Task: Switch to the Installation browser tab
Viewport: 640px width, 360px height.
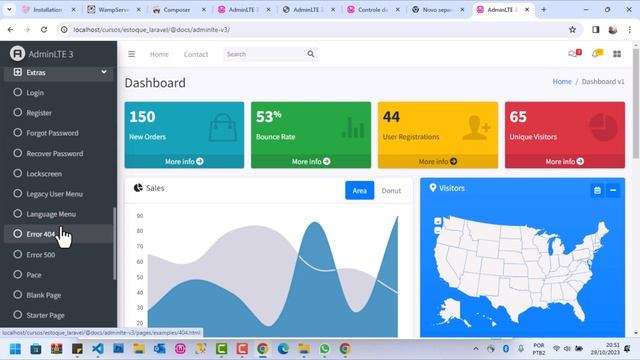Action: 49,9
